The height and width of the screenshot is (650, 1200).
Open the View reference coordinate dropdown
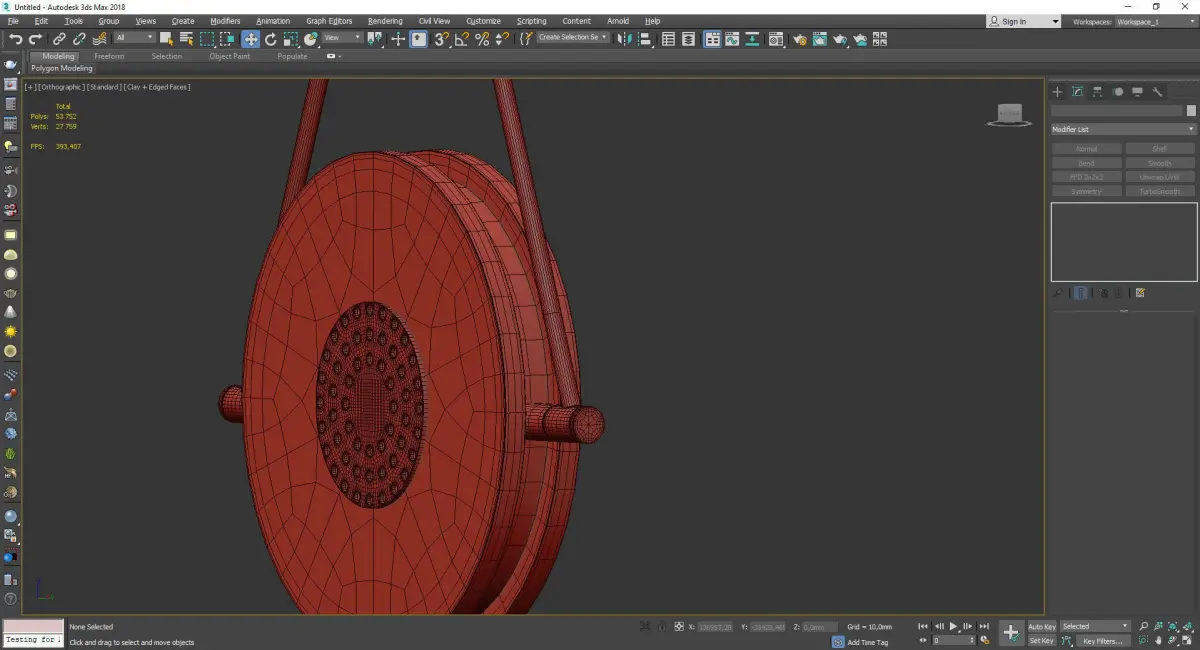click(342, 38)
